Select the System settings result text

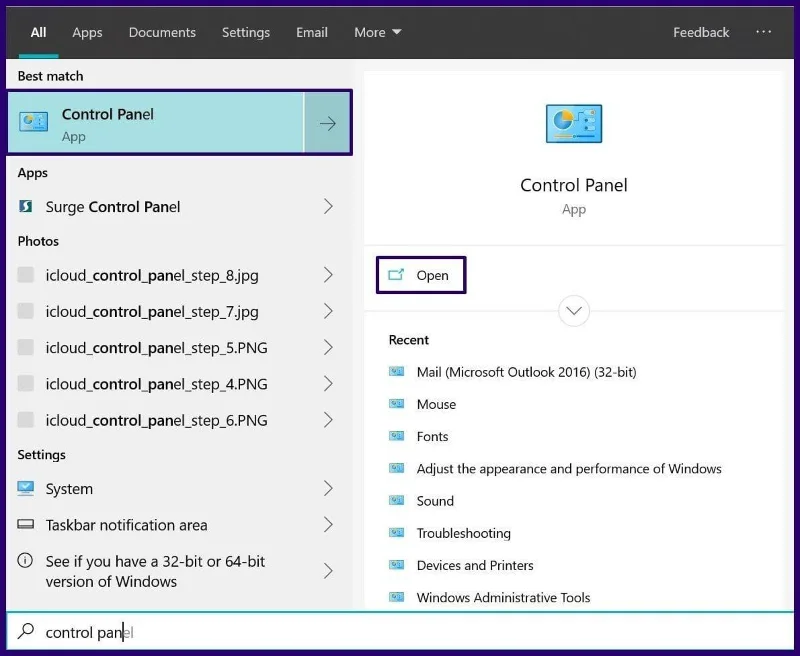tap(69, 489)
